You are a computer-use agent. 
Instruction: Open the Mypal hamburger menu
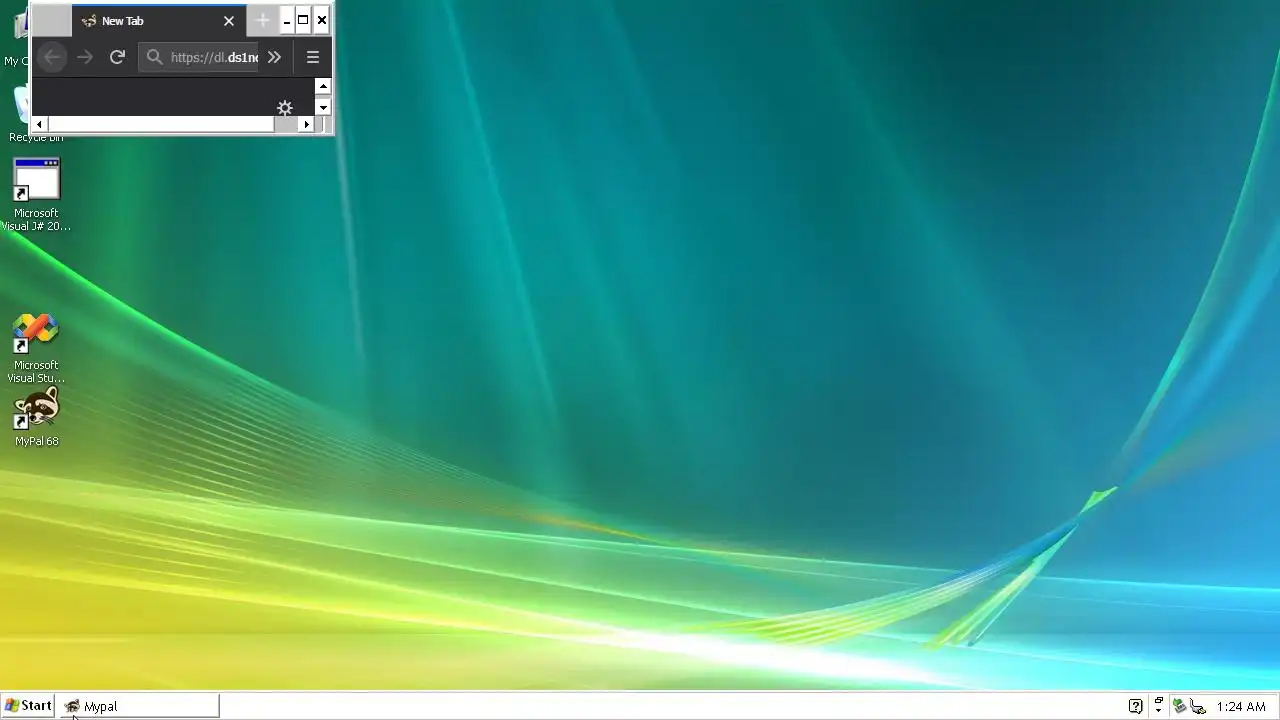[x=313, y=57]
